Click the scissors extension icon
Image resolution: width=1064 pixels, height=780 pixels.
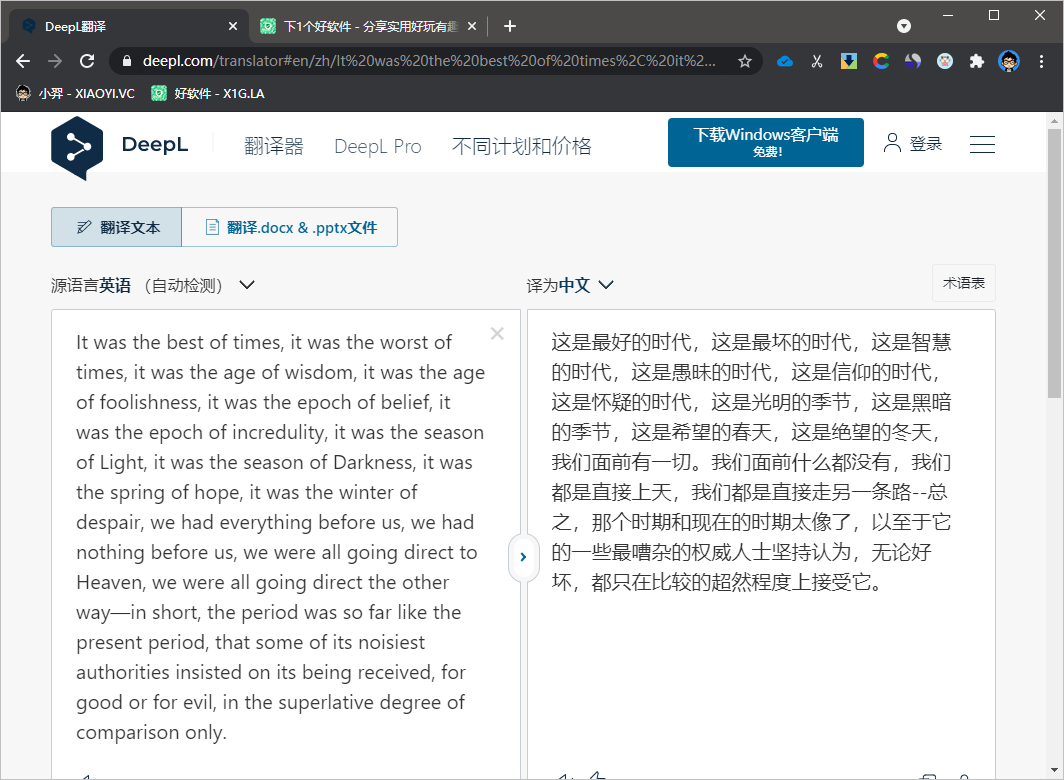pos(817,61)
